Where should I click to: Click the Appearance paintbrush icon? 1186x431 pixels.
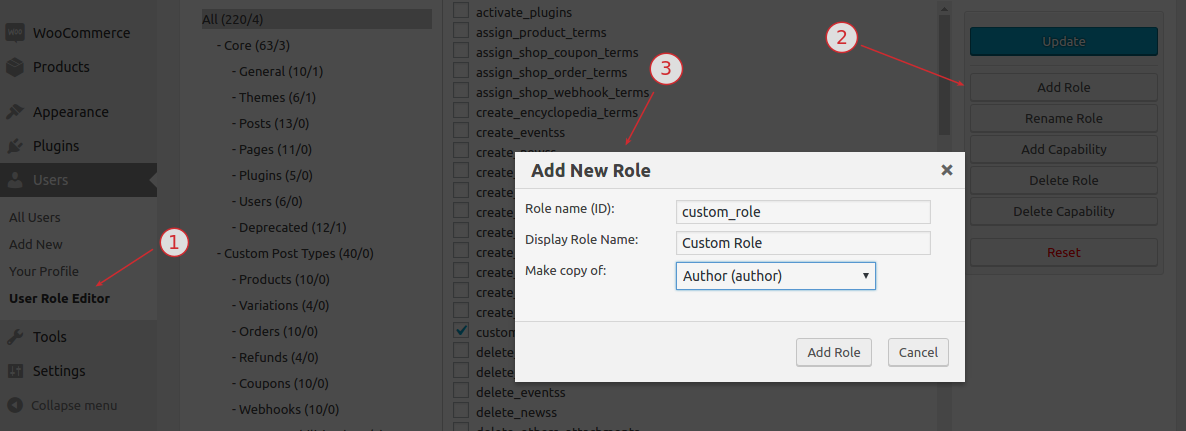(15, 112)
